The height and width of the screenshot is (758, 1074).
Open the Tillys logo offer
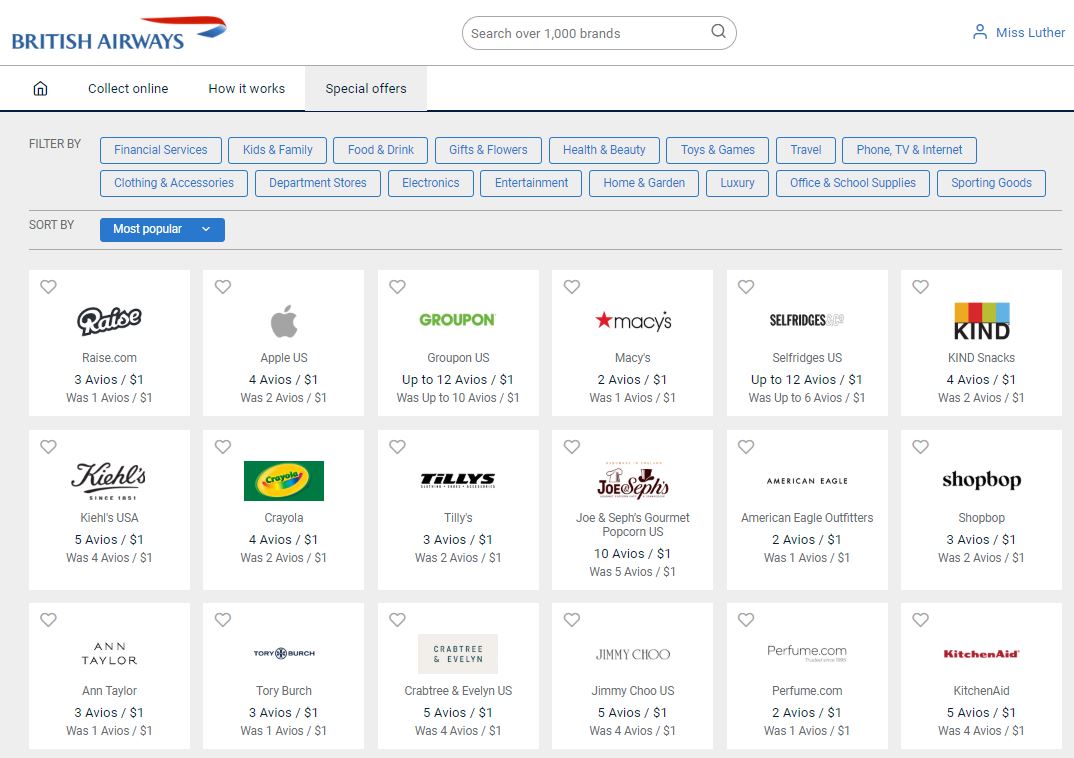tap(458, 480)
